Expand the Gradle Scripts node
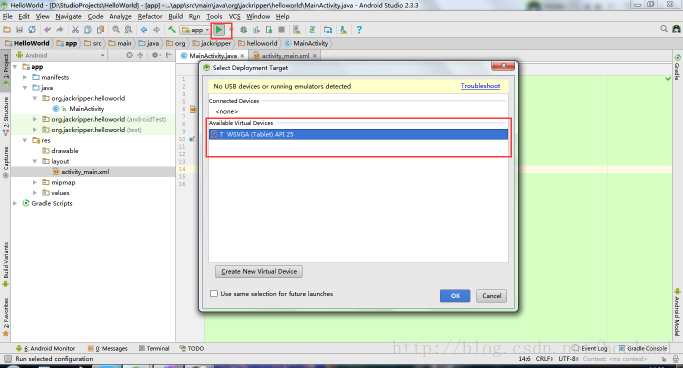The width and height of the screenshot is (683, 368). click(15, 203)
